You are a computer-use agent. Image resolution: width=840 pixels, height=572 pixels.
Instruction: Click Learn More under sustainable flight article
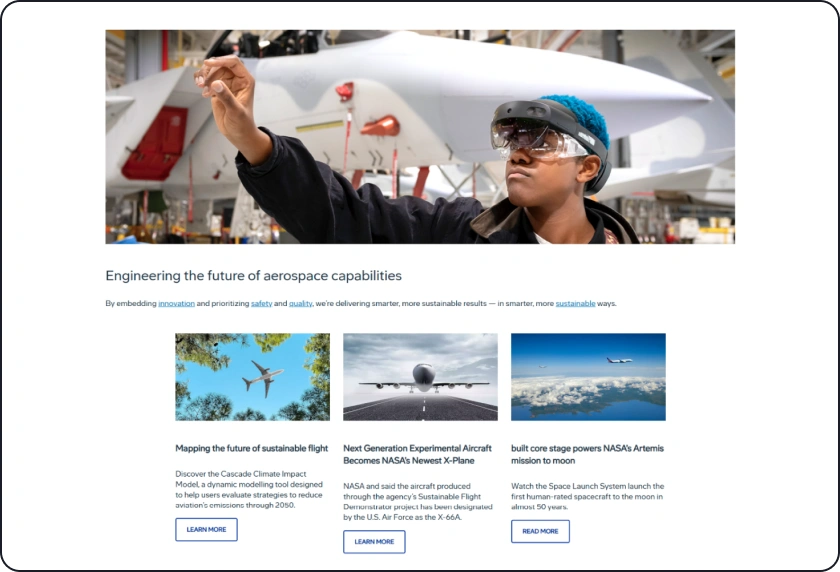pyautogui.click(x=206, y=529)
